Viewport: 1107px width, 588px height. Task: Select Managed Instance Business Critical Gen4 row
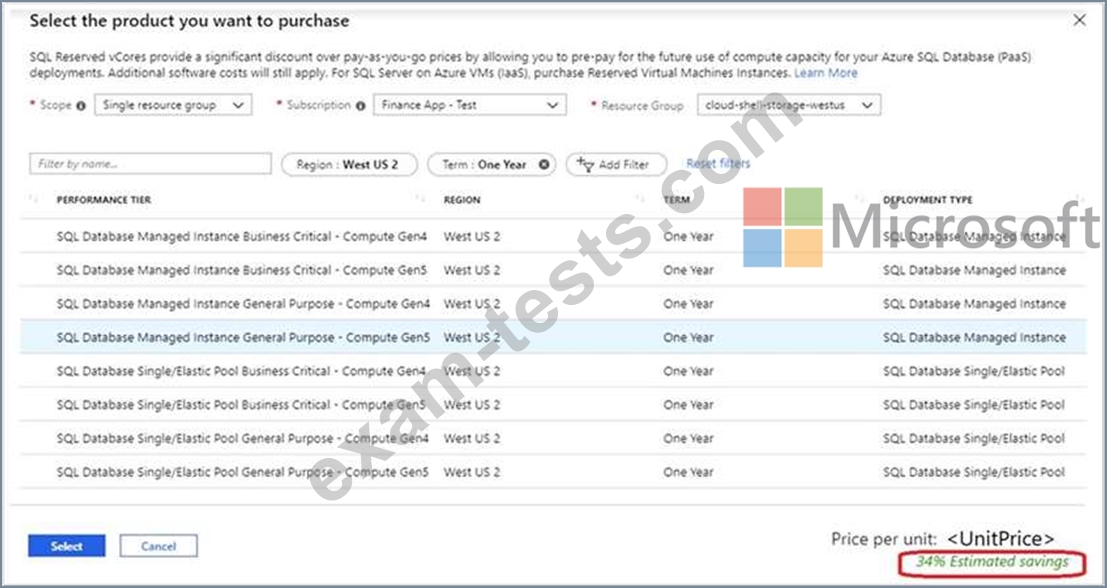(553, 236)
